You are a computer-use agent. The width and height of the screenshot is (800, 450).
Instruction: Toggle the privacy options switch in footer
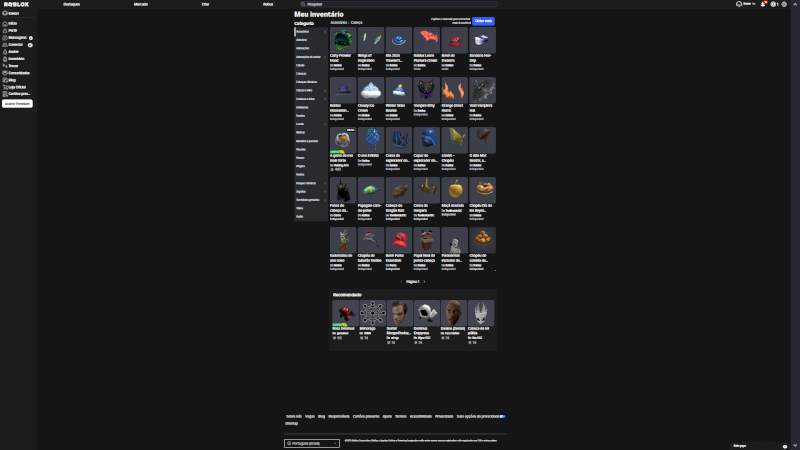503,416
